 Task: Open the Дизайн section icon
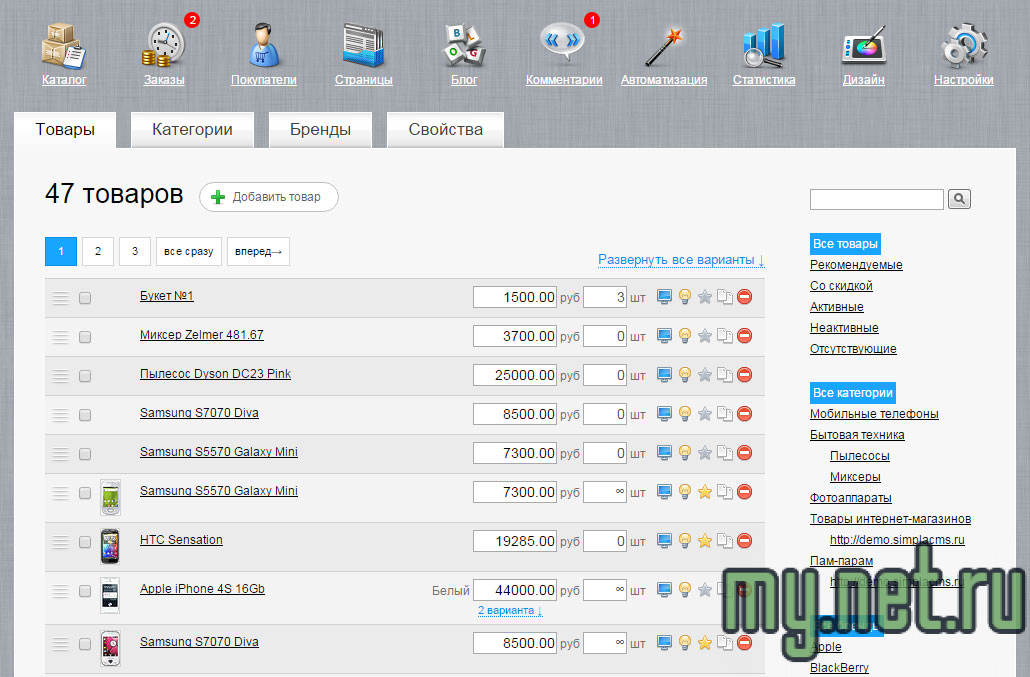point(863,46)
